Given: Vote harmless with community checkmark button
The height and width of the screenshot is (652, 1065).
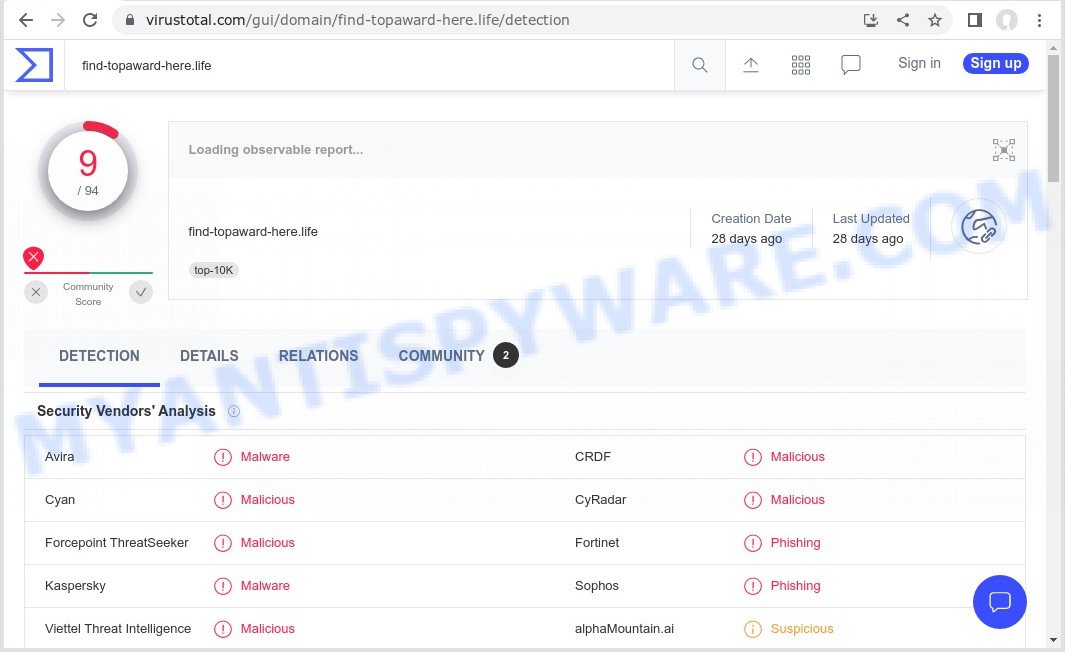Looking at the screenshot, I should click(x=141, y=292).
